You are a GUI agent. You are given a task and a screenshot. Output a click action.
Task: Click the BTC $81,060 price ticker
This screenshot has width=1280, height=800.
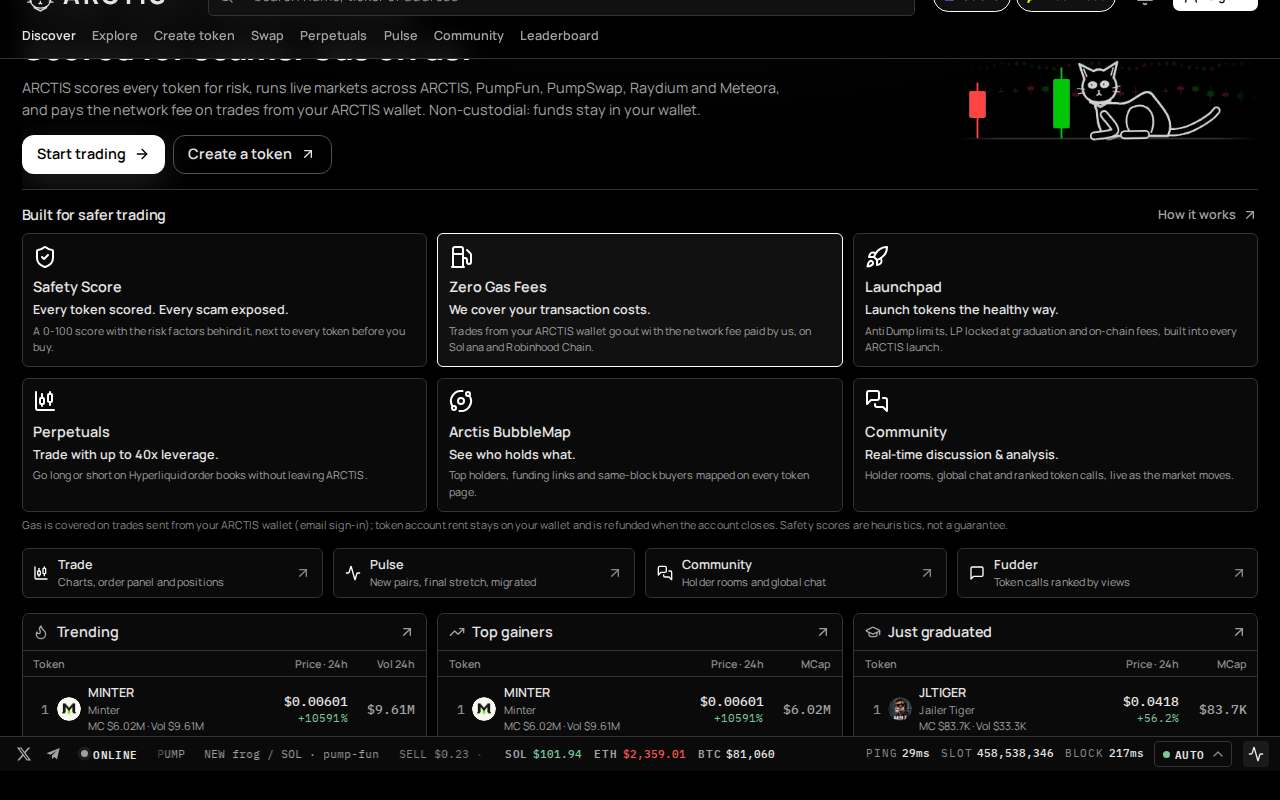coord(736,754)
